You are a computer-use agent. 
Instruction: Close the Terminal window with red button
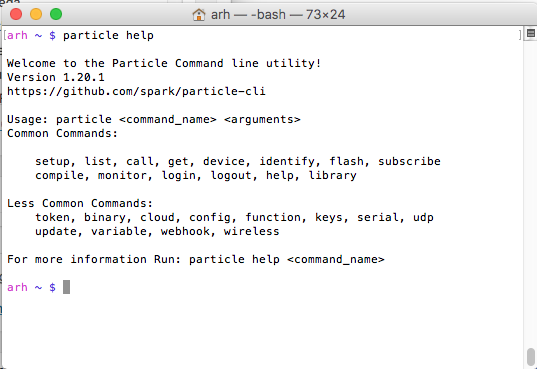coord(16,14)
